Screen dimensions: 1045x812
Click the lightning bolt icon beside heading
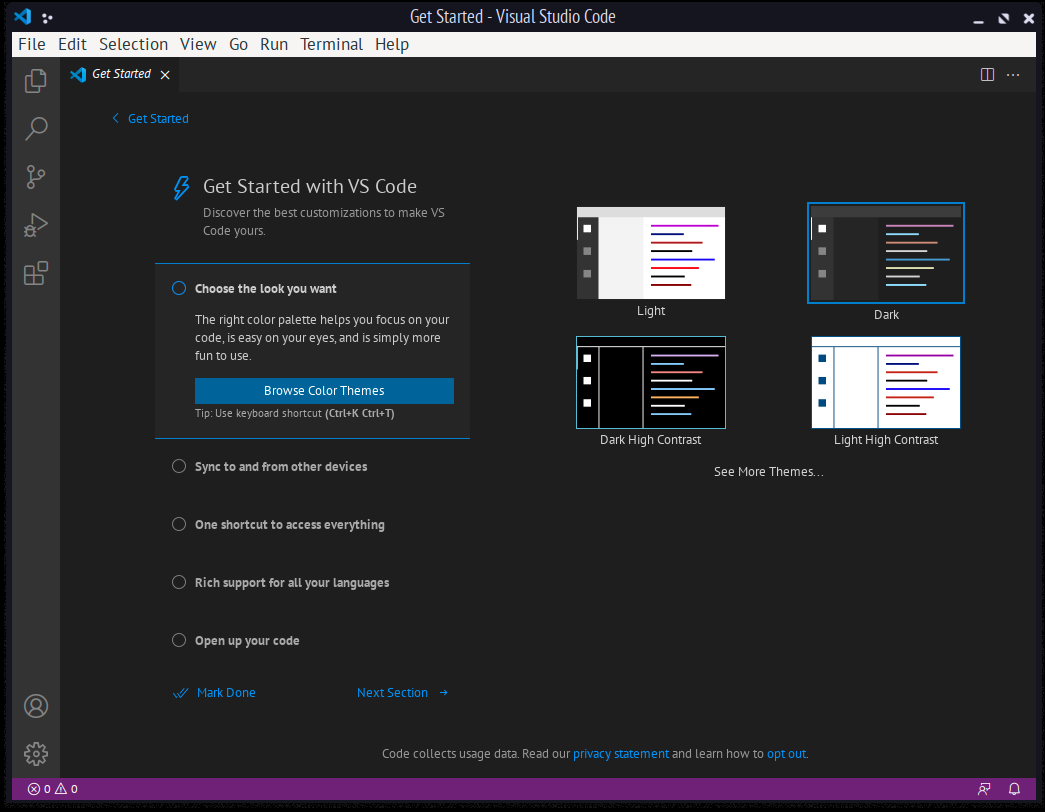coord(181,188)
